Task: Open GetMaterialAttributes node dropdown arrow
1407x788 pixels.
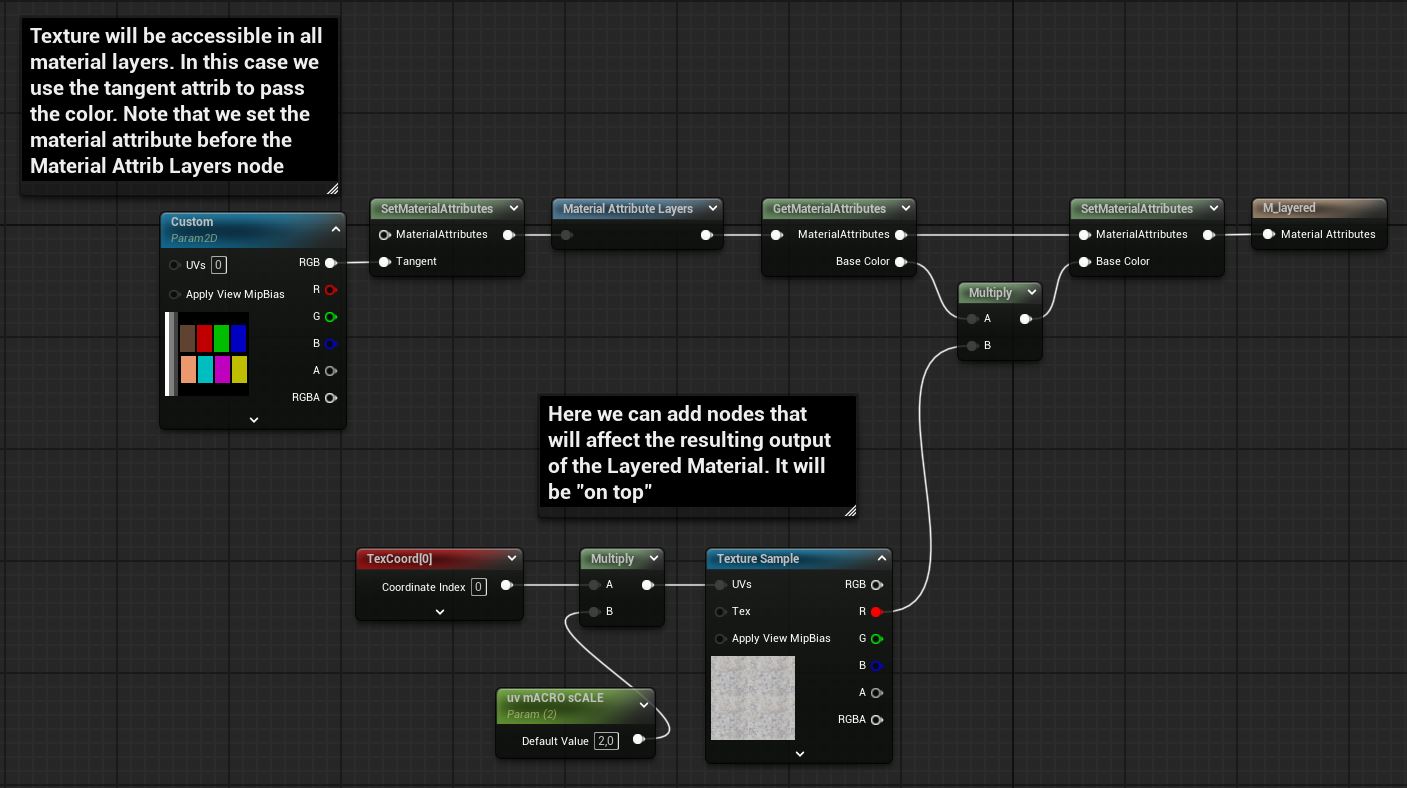Action: click(x=906, y=208)
